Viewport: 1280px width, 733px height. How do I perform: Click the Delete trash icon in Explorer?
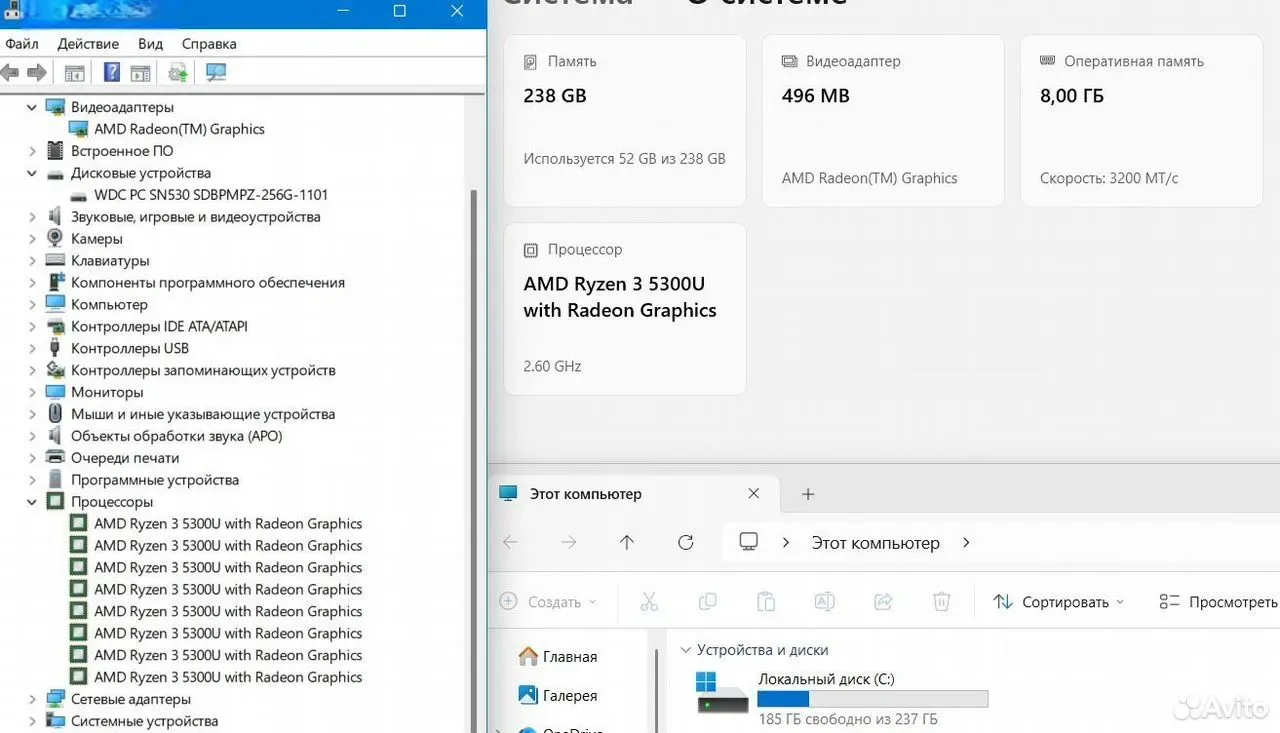pyautogui.click(x=941, y=601)
